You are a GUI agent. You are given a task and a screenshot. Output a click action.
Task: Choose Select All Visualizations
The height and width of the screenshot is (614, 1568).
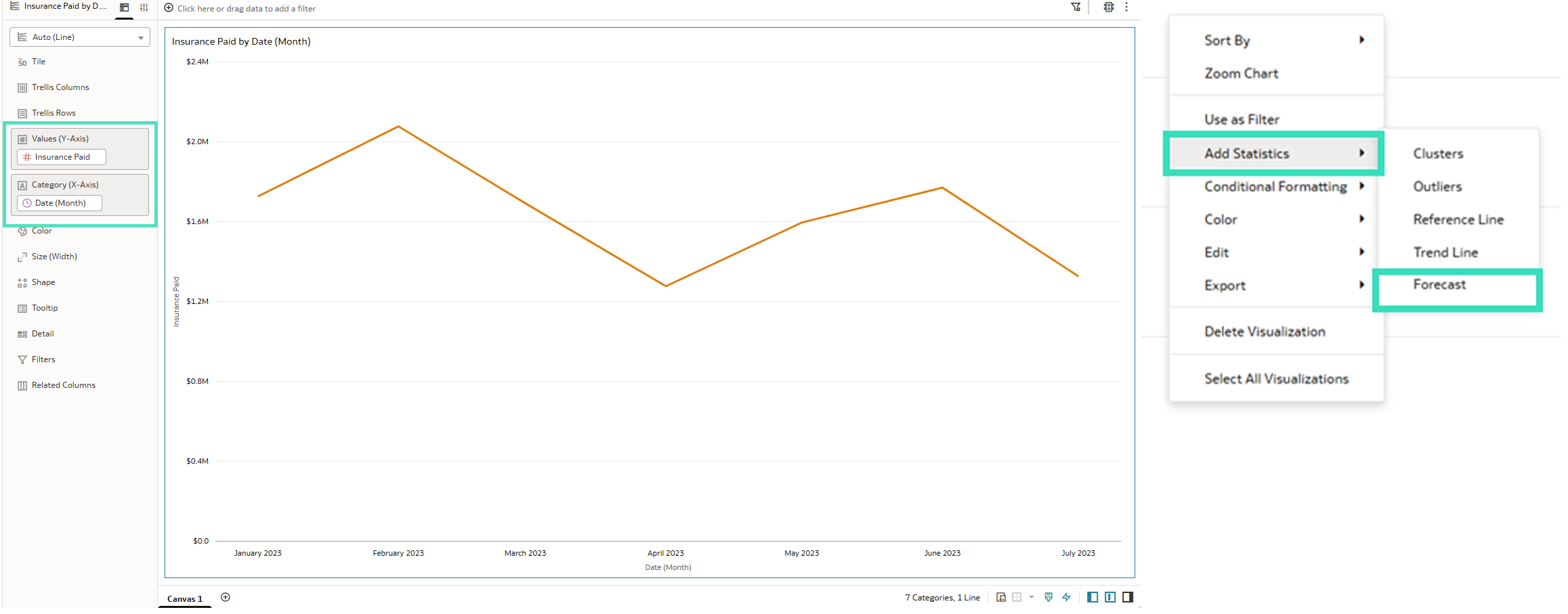(1277, 380)
